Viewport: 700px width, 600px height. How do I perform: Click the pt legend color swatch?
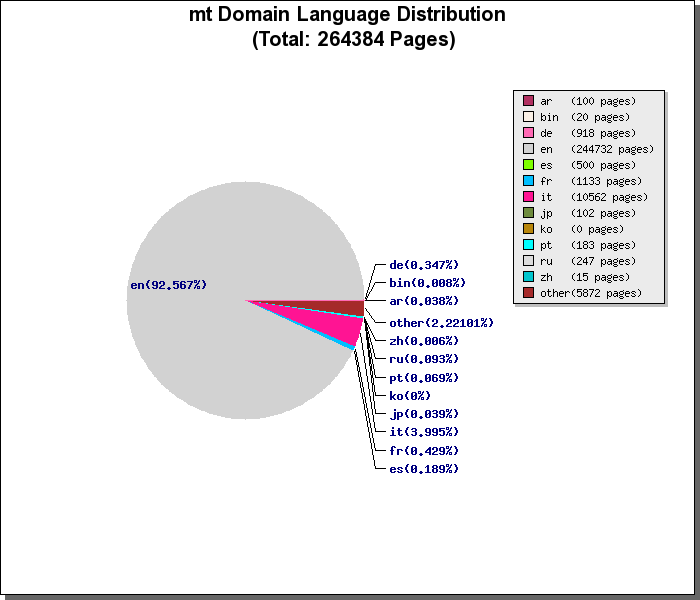(x=528, y=245)
